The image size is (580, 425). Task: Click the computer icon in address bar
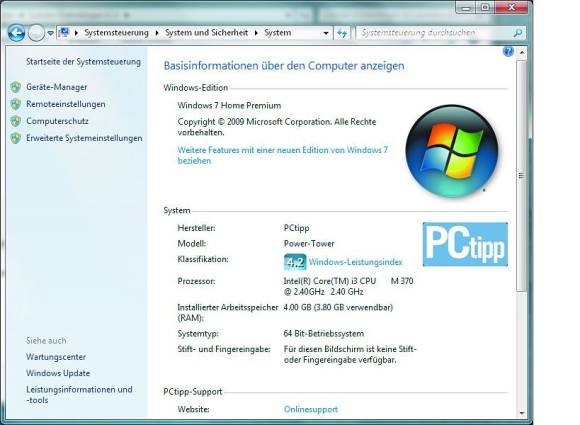point(64,33)
